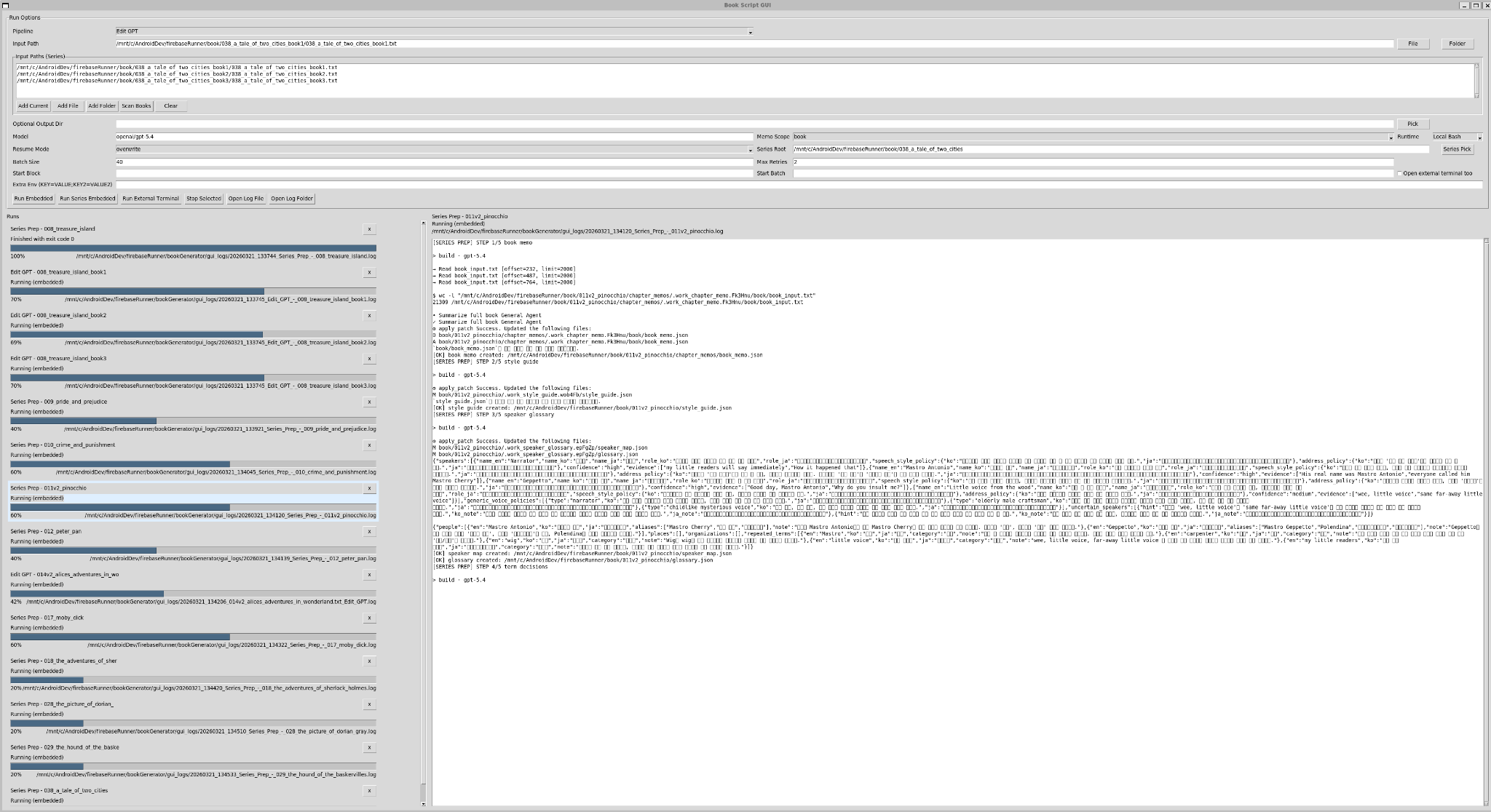Image resolution: width=1491 pixels, height=812 pixels.
Task: Focus the Start Block field
Action: (x=434, y=173)
